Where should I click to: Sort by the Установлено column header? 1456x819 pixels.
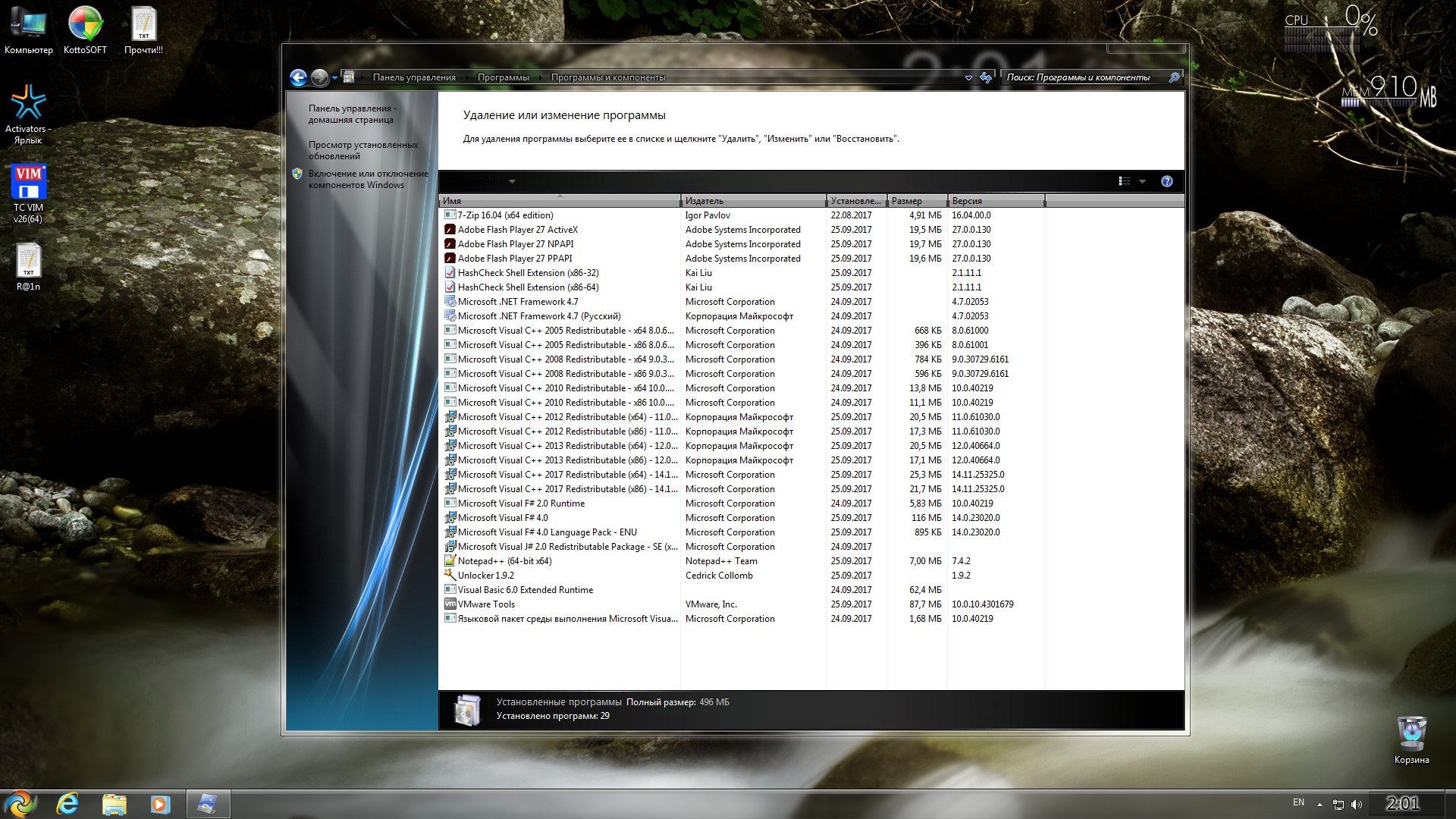coord(857,201)
